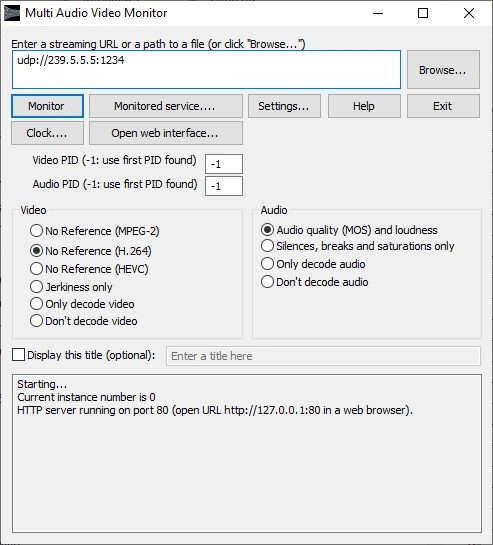Select Only decode video option
This screenshot has height=545, width=493.
pos(82,304)
